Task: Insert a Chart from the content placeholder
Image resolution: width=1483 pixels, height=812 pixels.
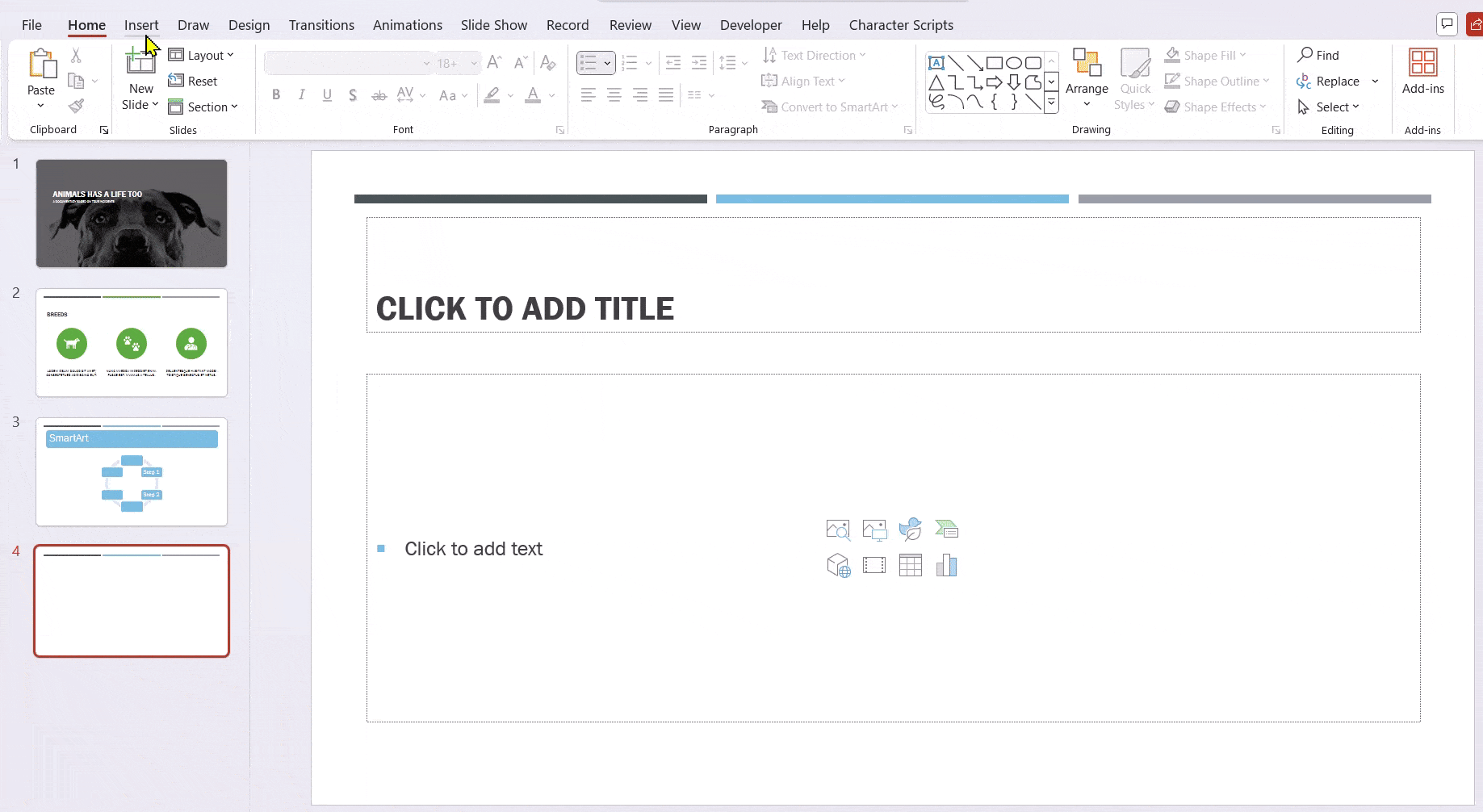Action: pyautogui.click(x=947, y=565)
